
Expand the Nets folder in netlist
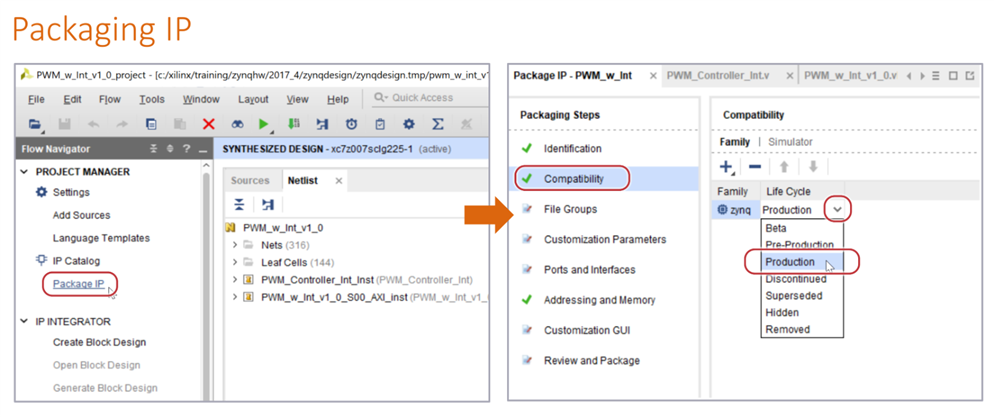[x=235, y=244]
